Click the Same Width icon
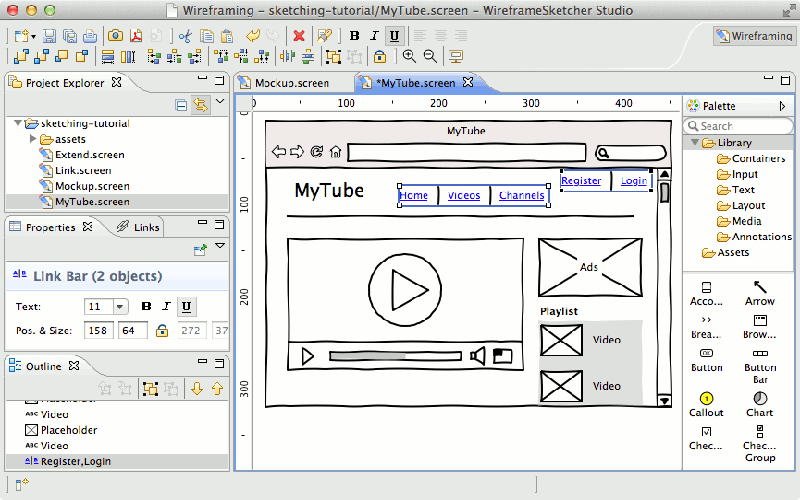This screenshot has width=800, height=500. pyautogui.click(x=108, y=57)
